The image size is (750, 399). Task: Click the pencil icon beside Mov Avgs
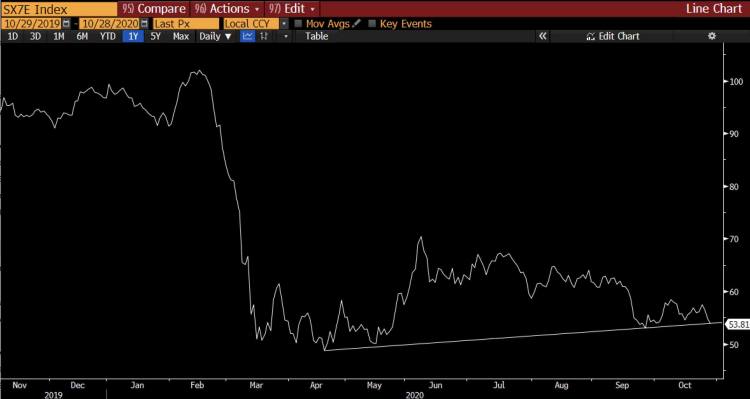pos(356,23)
